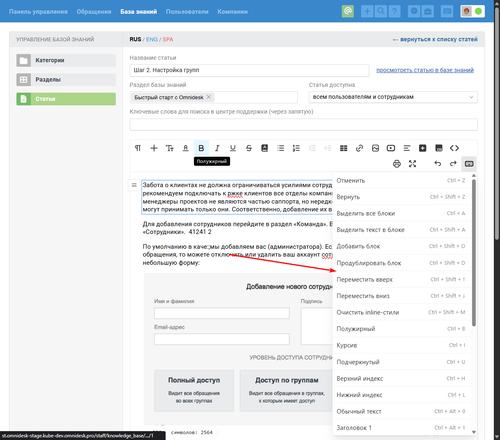Click 'просмотреть статью в базе знаний' link

click(425, 70)
